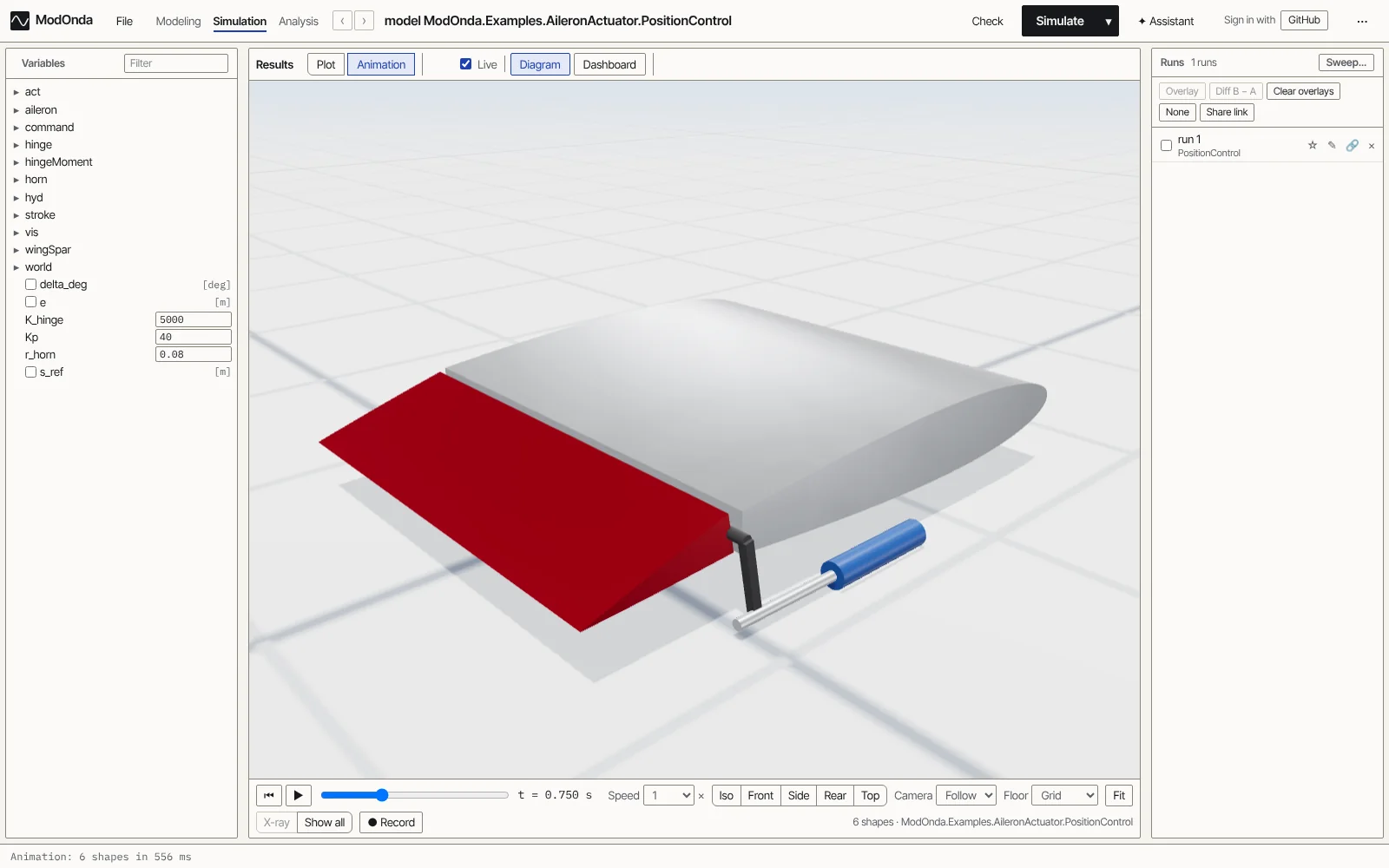Switch to the Analysis tab

(x=299, y=21)
